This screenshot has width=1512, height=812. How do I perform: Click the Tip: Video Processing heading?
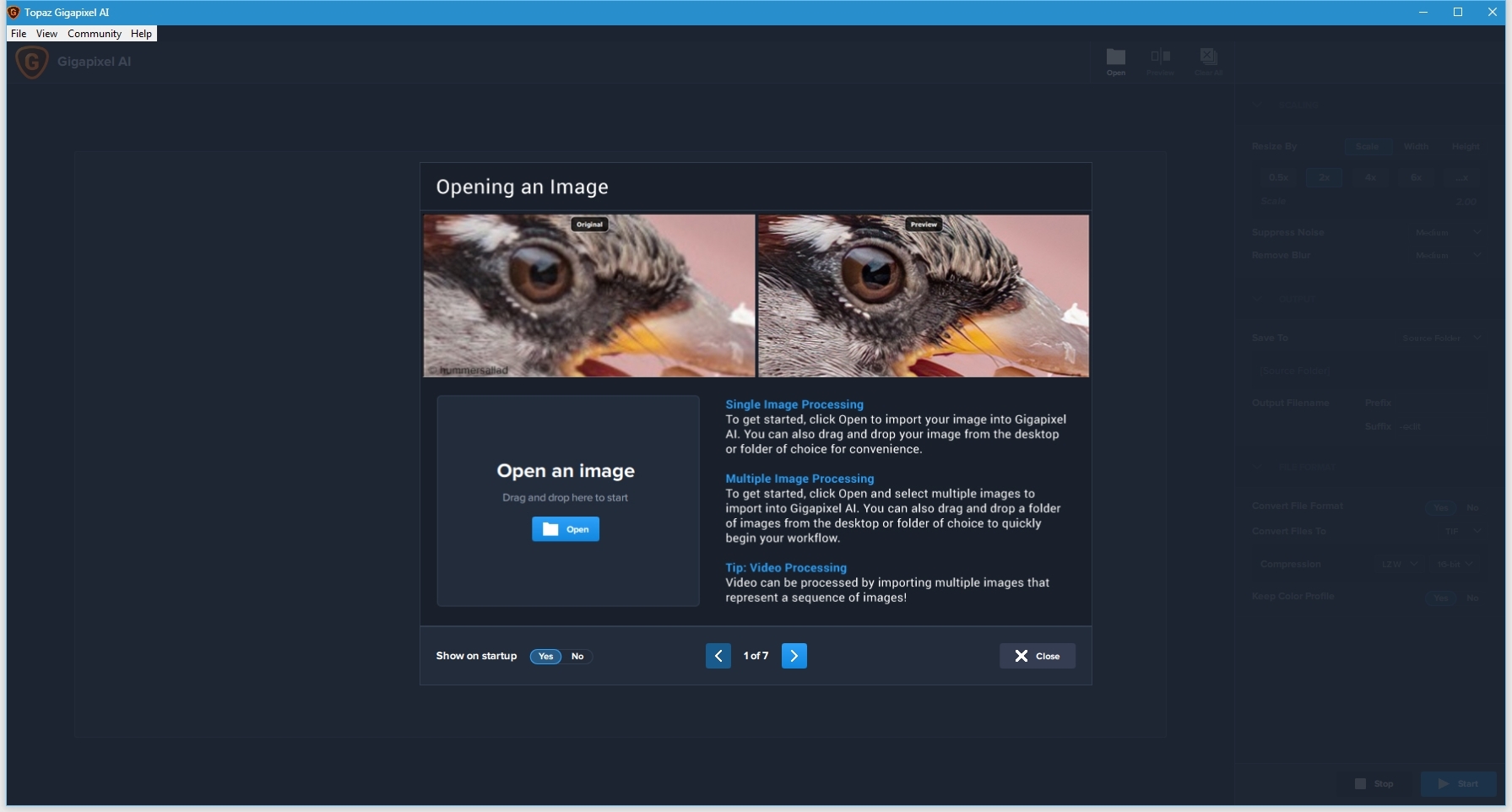786,568
